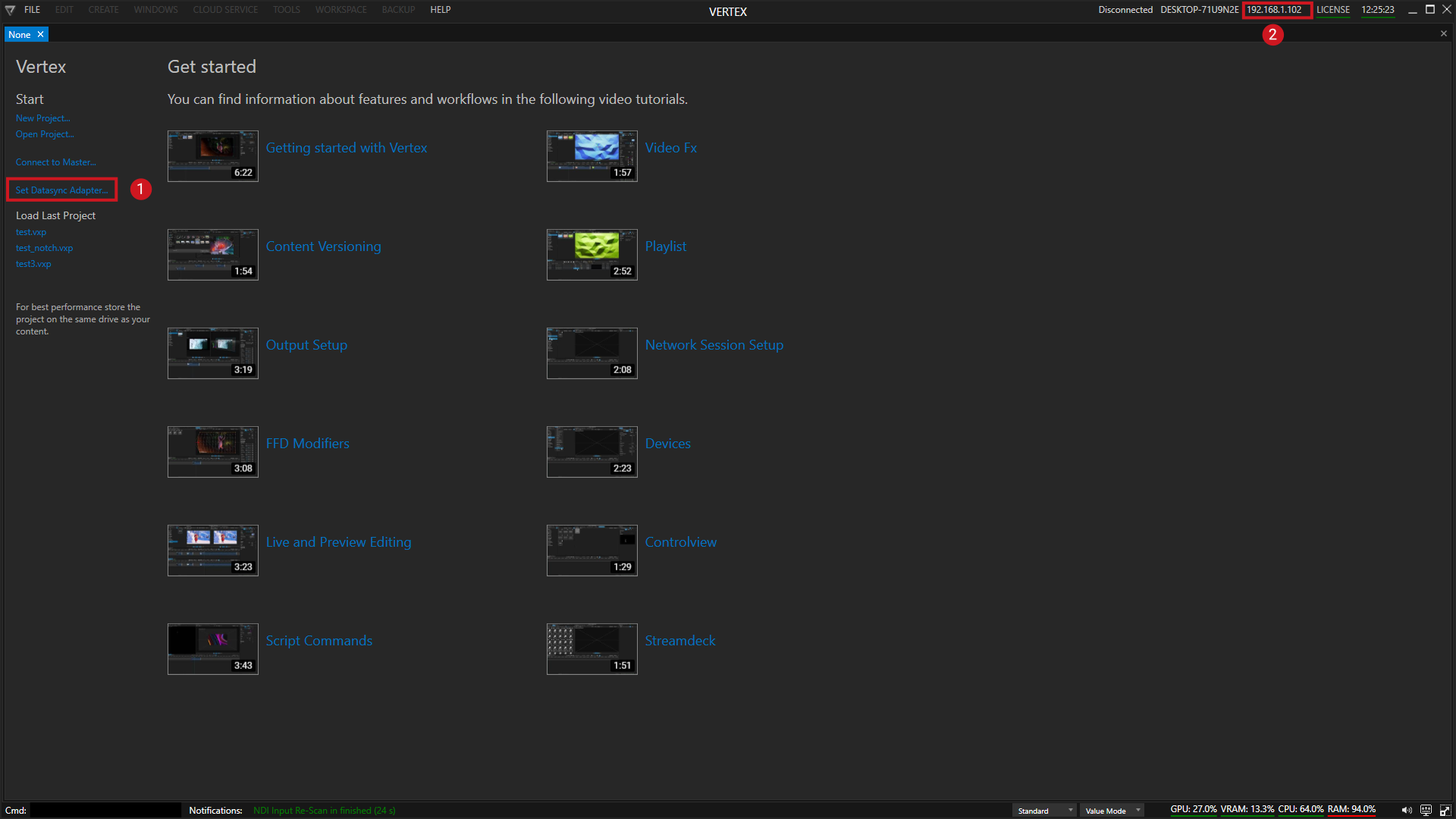
Task: Click the fullscreen expand icon in status bar
Action: tap(1445, 810)
